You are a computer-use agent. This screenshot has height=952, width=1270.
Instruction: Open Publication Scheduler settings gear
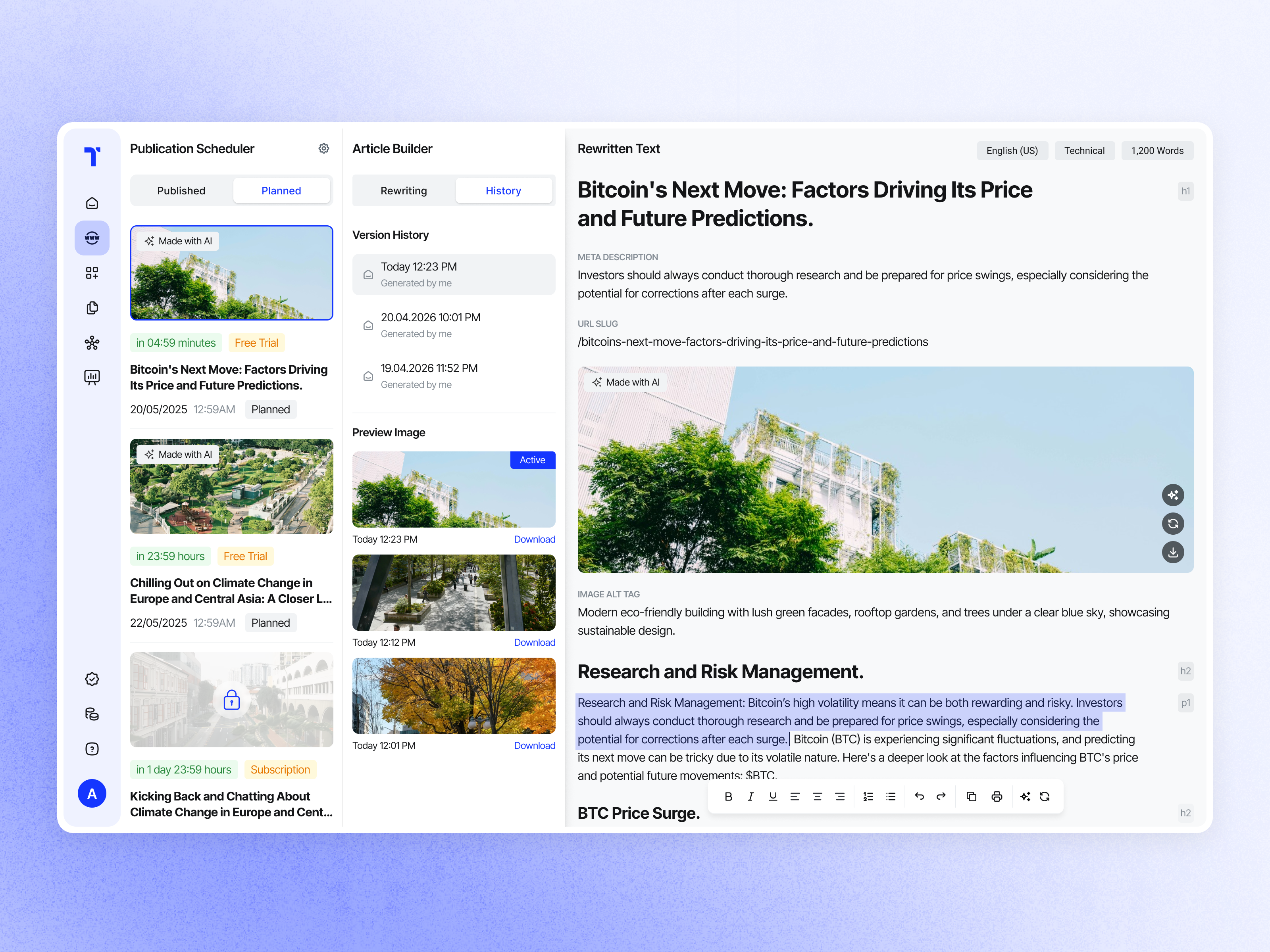pyautogui.click(x=324, y=149)
